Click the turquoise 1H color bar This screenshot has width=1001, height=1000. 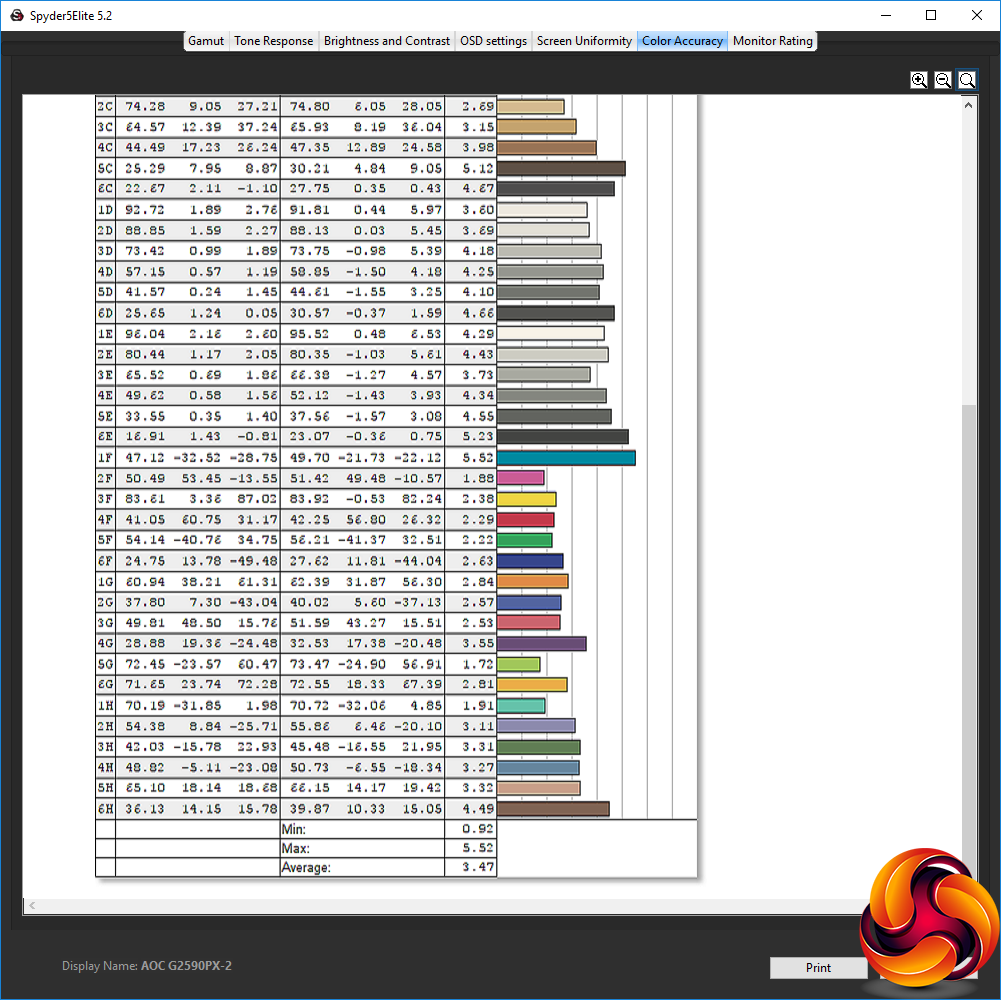(521, 706)
